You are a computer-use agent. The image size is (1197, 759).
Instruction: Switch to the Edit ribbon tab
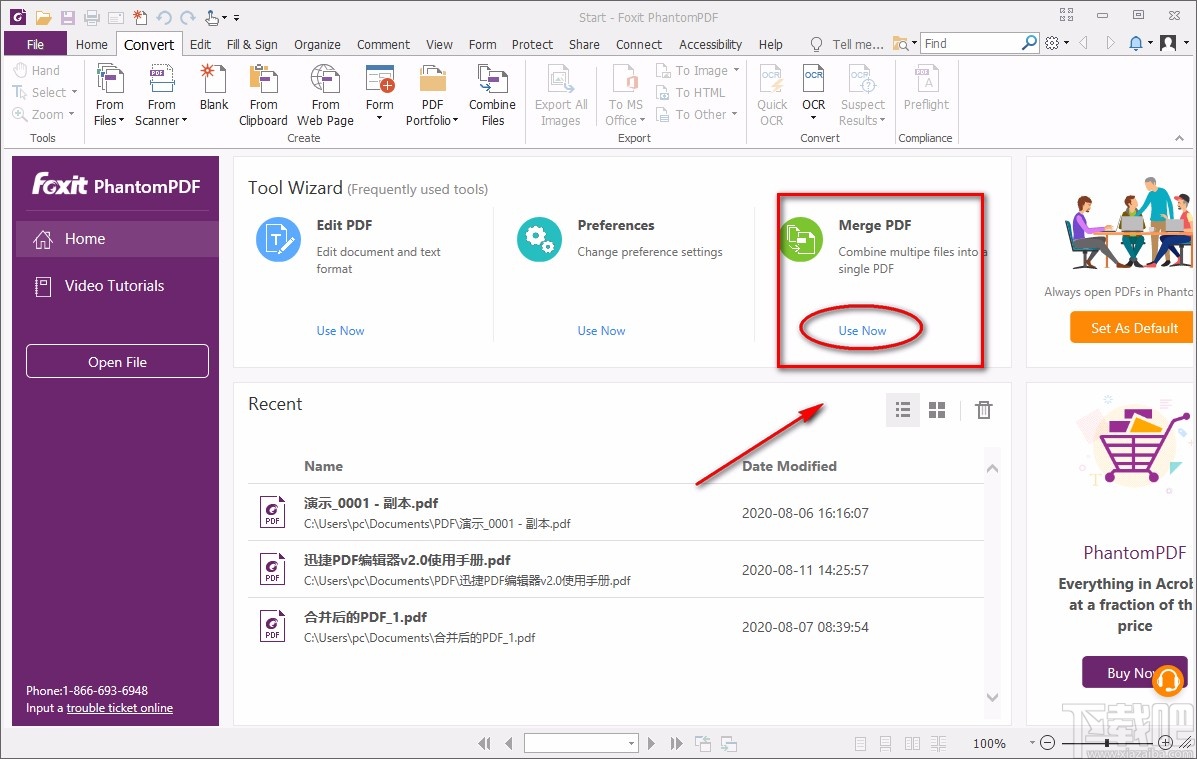click(200, 44)
